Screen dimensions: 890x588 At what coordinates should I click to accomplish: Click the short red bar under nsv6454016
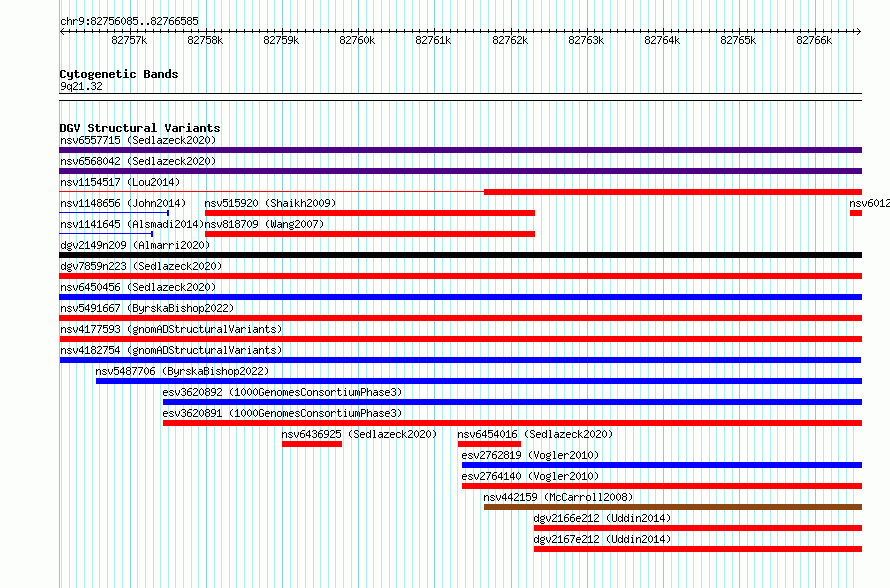(489, 444)
